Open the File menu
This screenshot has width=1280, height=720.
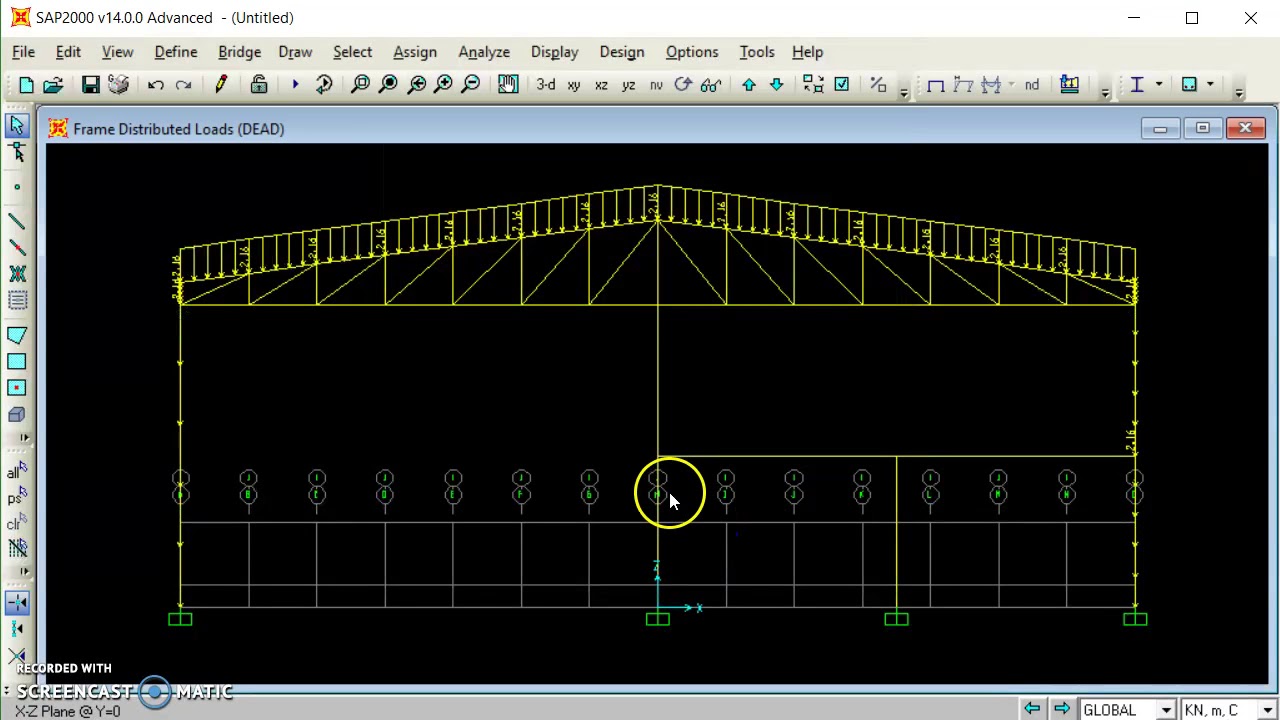coord(24,52)
